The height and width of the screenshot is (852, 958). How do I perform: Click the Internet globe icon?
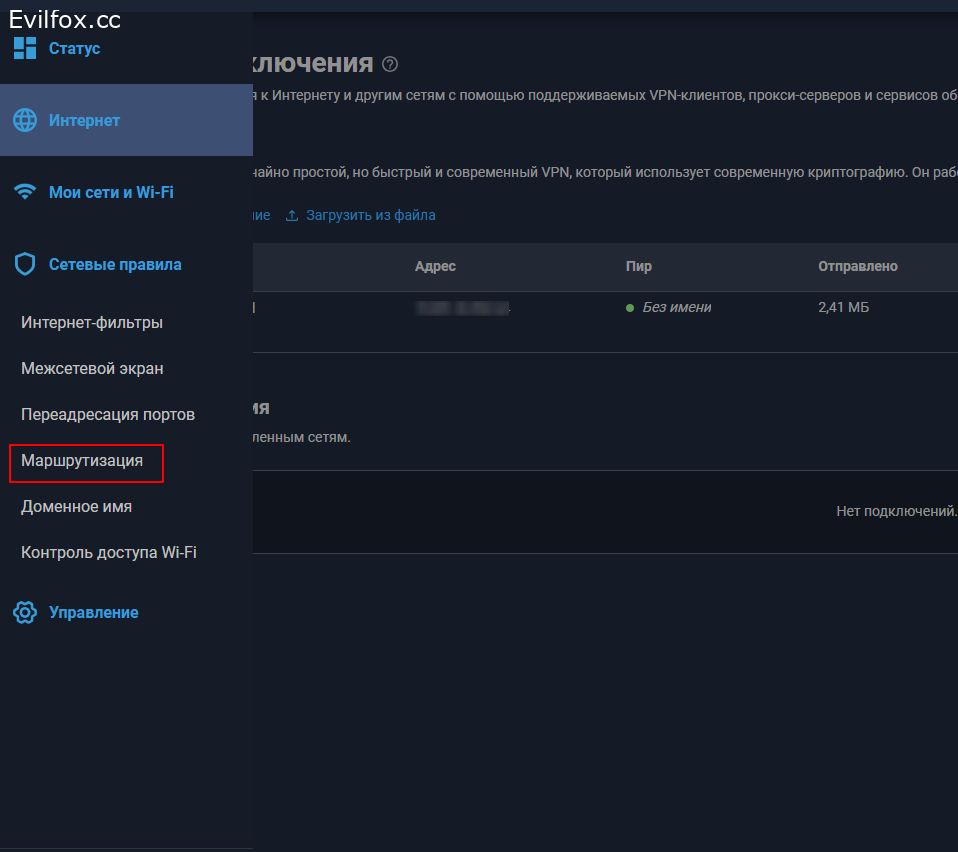click(x=25, y=120)
